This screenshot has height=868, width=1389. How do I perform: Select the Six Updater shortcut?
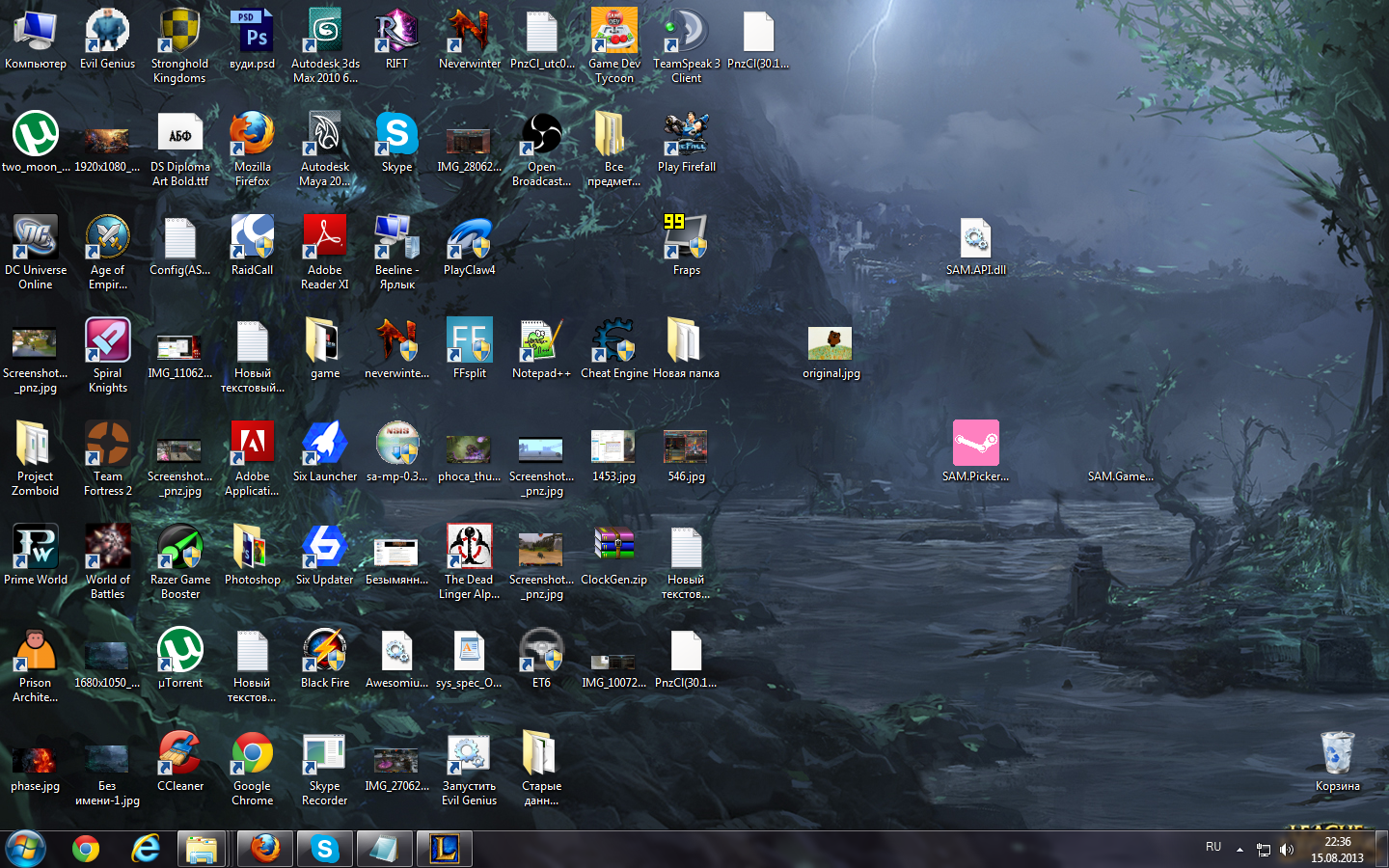(325, 555)
